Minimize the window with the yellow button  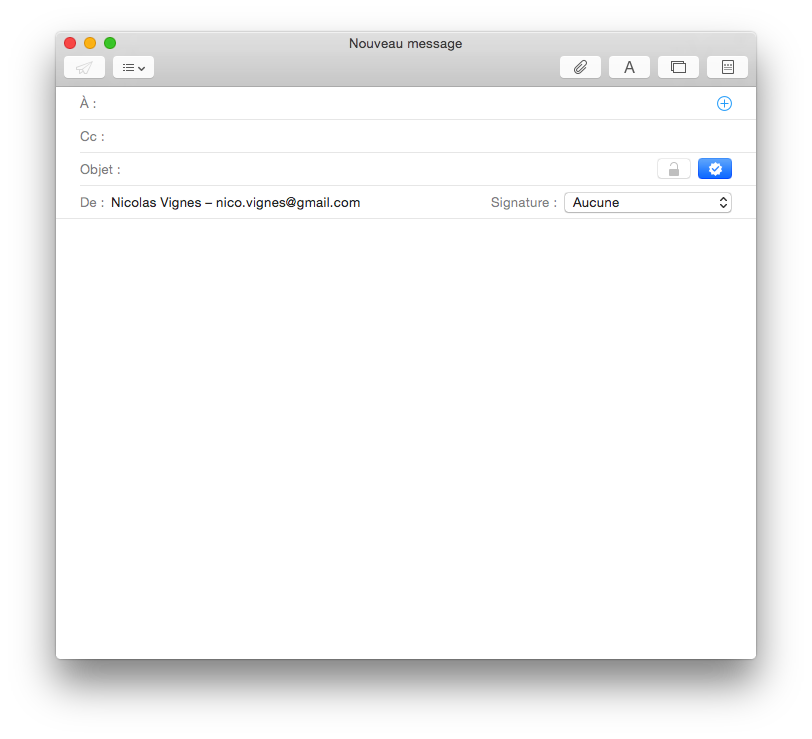pos(90,43)
